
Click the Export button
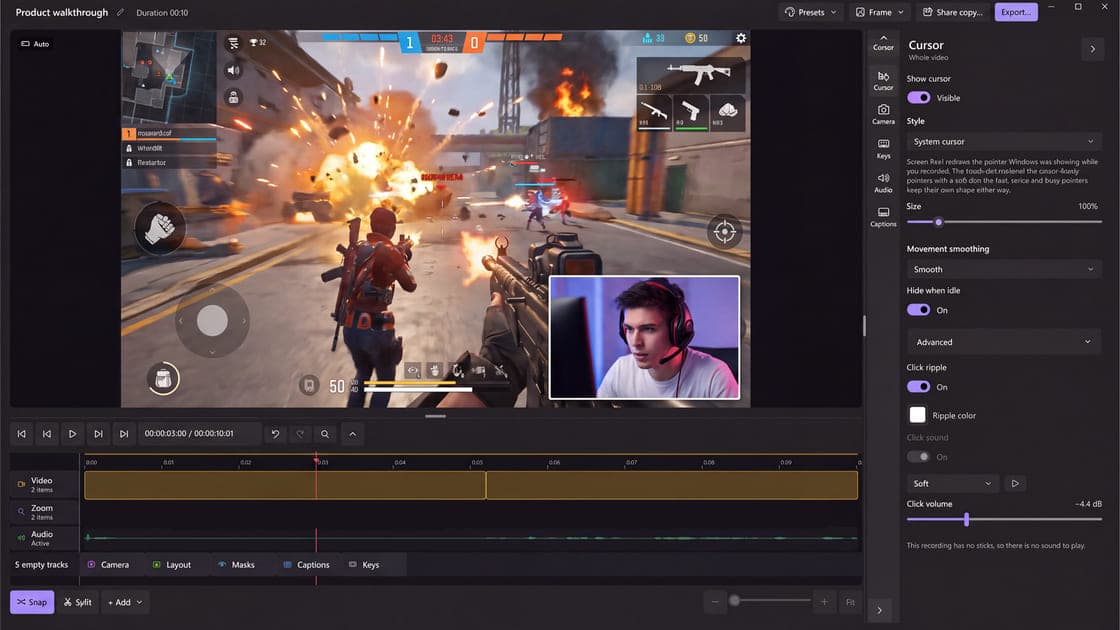click(x=1016, y=12)
